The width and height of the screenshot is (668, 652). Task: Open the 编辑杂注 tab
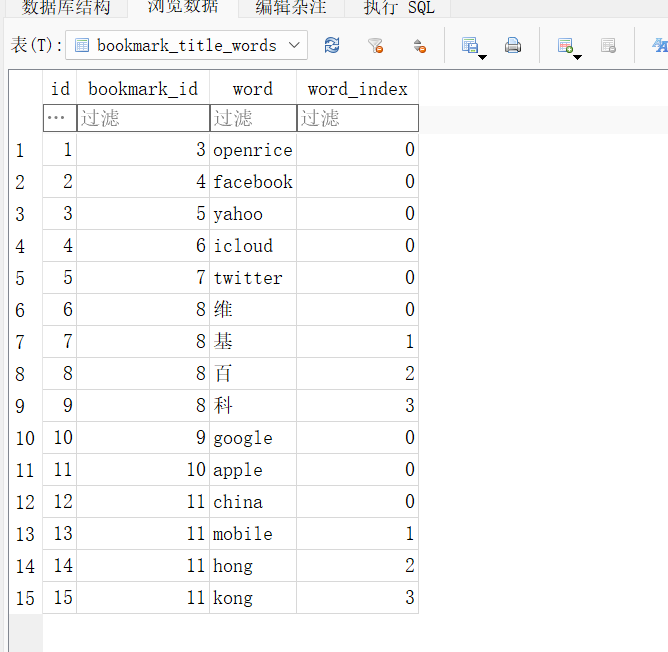[x=291, y=8]
